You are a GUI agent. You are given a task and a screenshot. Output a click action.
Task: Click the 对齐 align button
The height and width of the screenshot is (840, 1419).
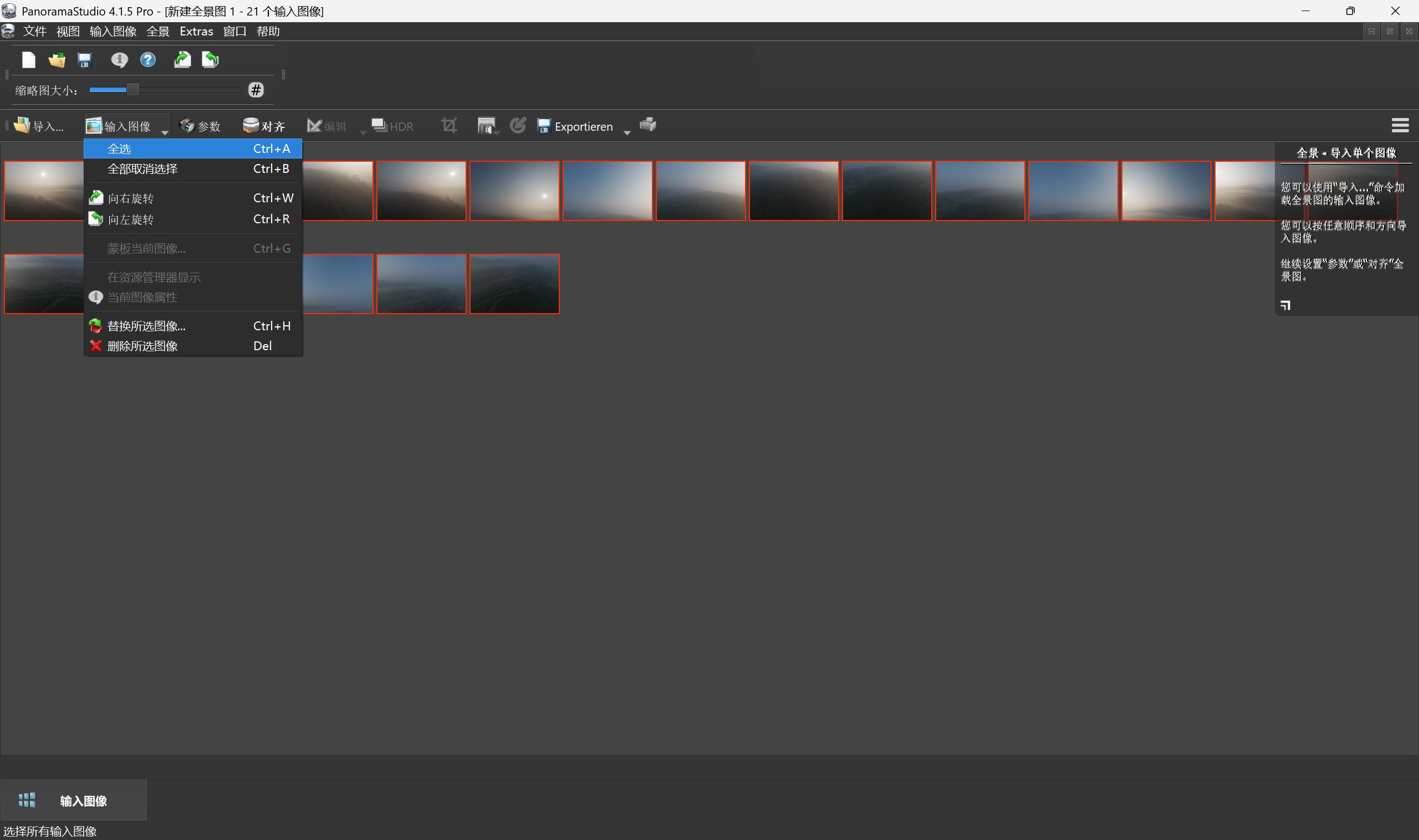coord(264,126)
